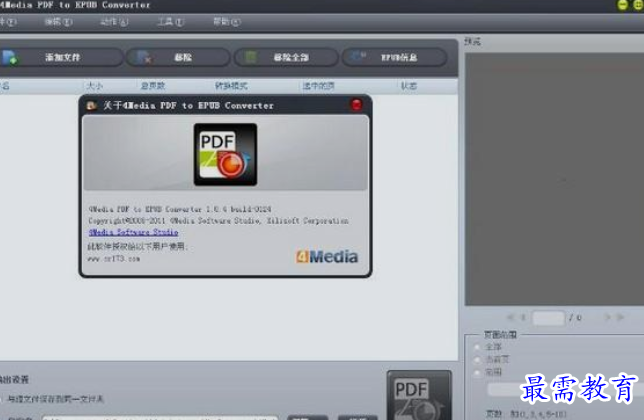Go to first page in preview
Screen dimensions: 644x420
511,317
